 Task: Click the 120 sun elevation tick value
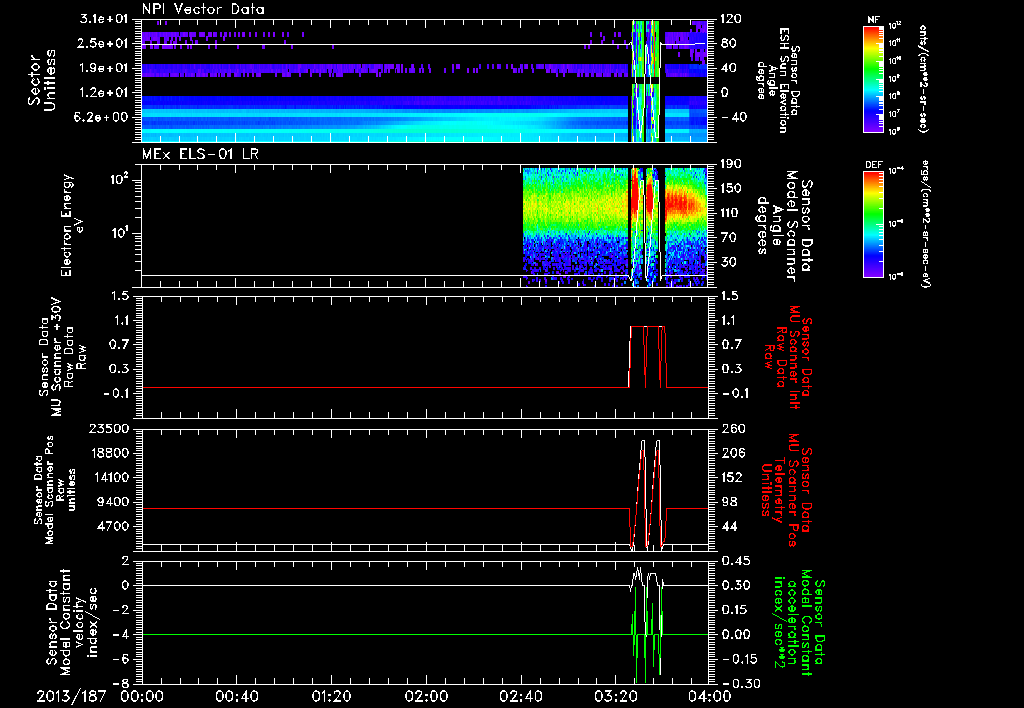click(731, 19)
